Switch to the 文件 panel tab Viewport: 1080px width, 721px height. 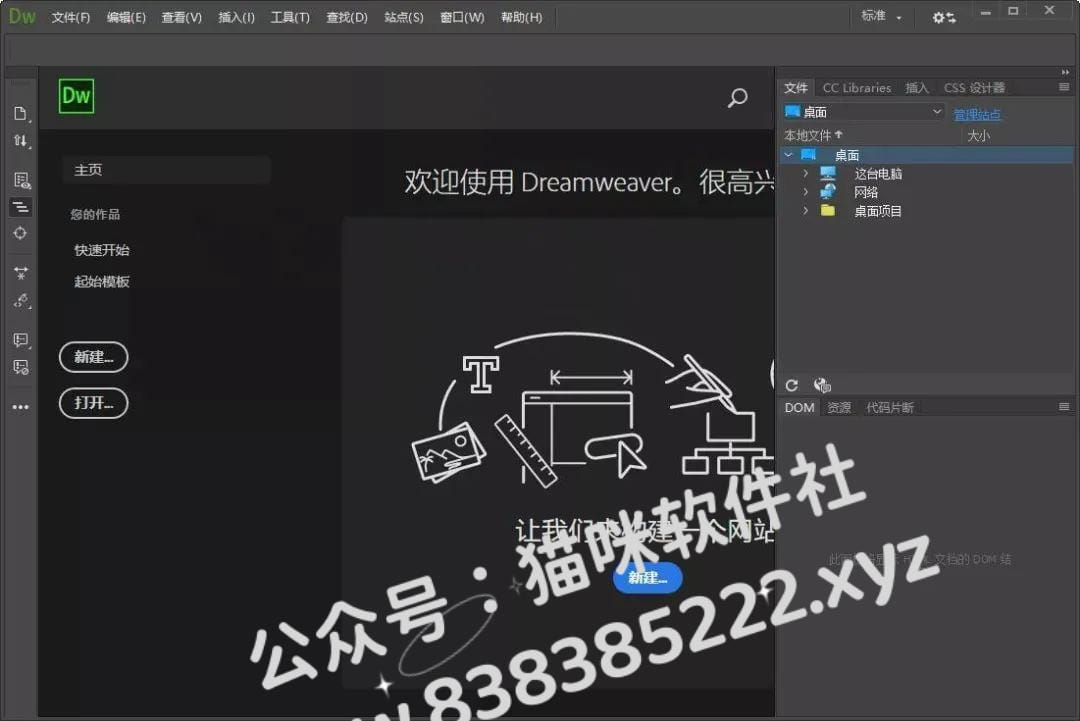pyautogui.click(x=796, y=87)
